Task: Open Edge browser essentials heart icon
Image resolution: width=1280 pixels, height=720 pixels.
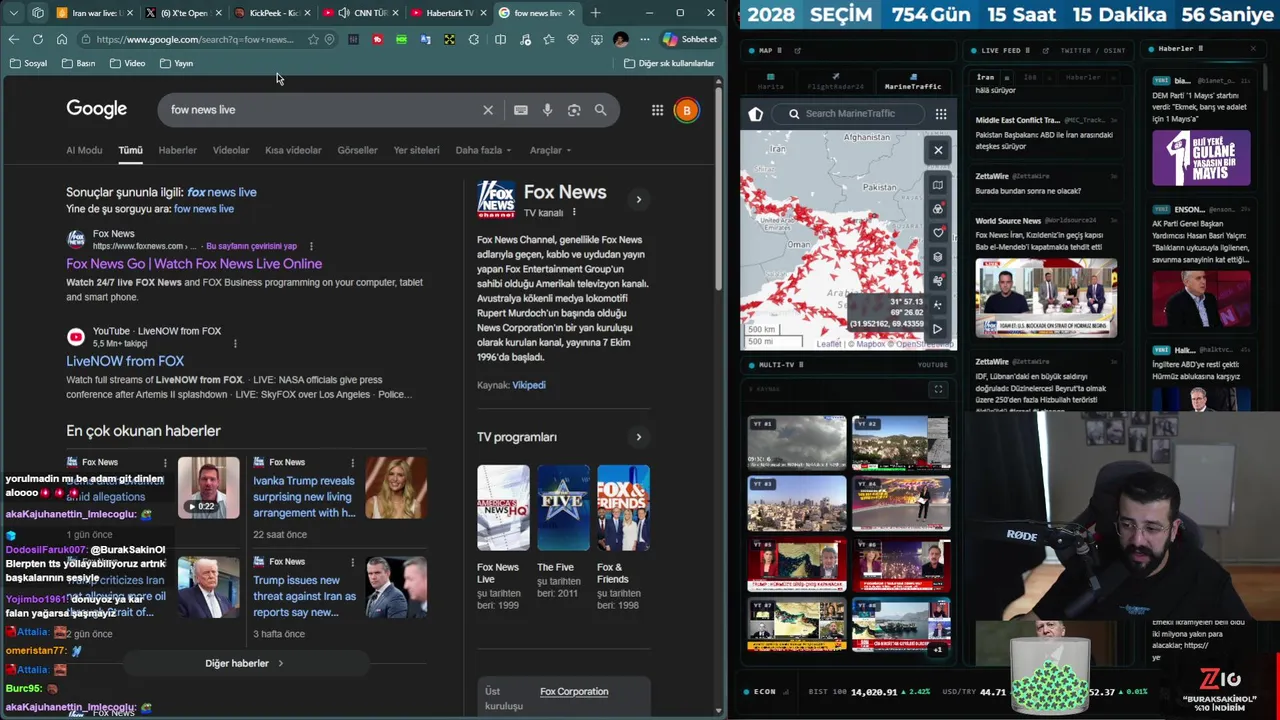Action: (572, 39)
